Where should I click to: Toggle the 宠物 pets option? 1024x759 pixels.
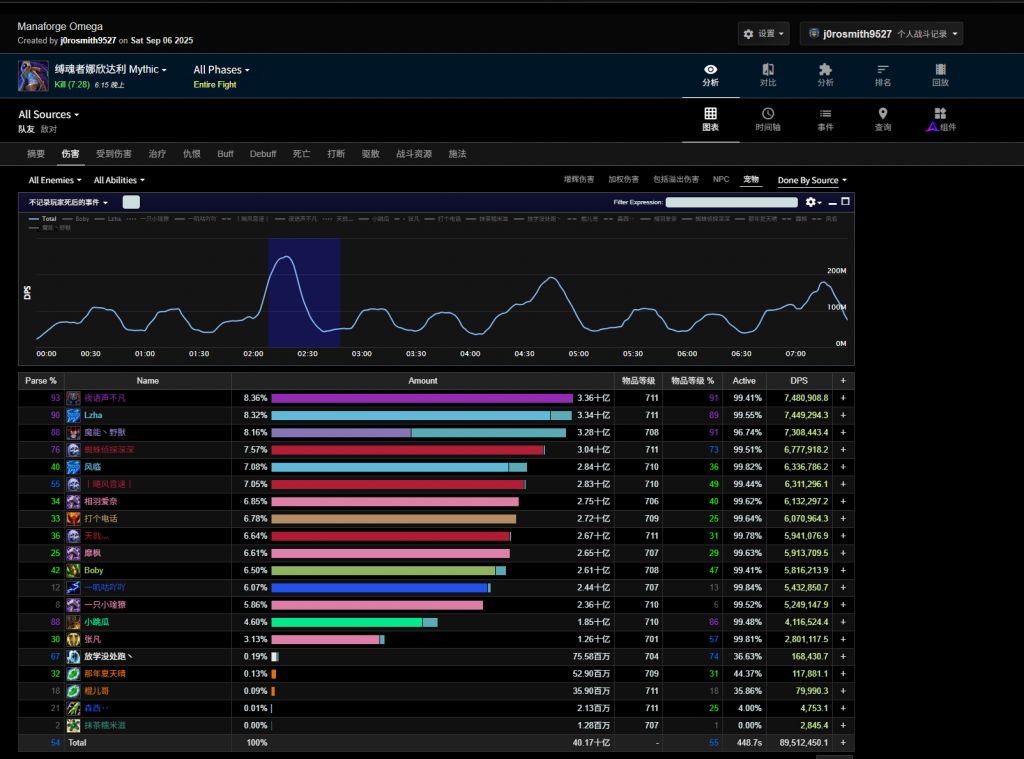pyautogui.click(x=750, y=180)
